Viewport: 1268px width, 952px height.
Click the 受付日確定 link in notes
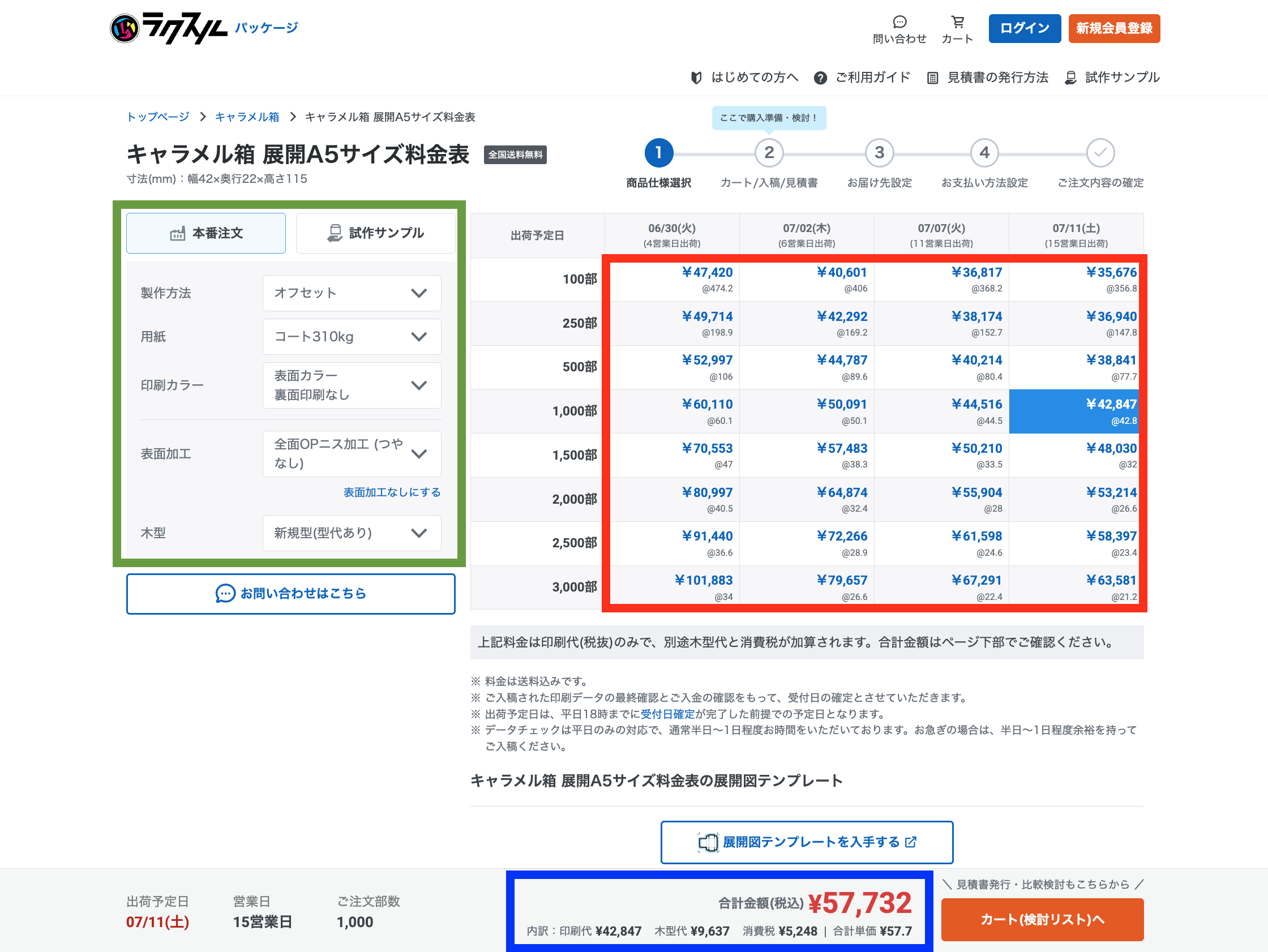[x=668, y=714]
